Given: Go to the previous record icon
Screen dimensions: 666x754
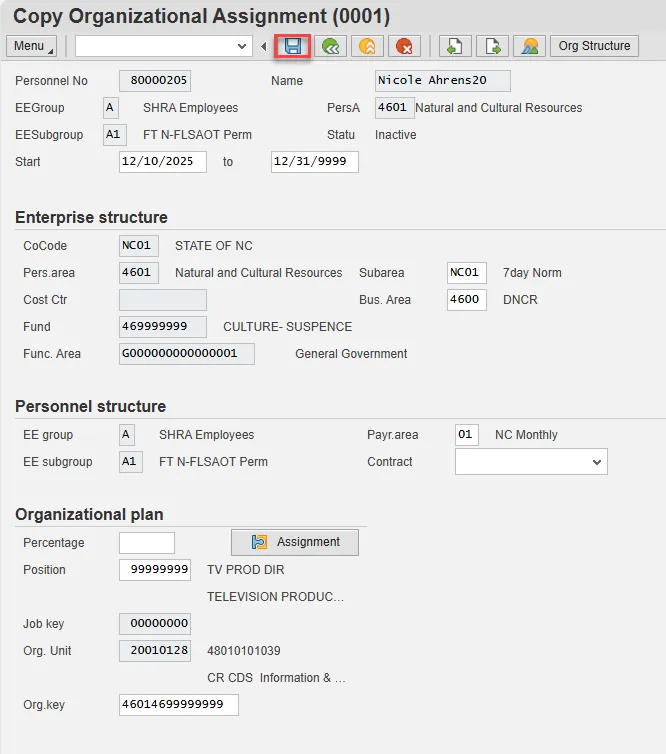Looking at the screenshot, I should pos(455,46).
